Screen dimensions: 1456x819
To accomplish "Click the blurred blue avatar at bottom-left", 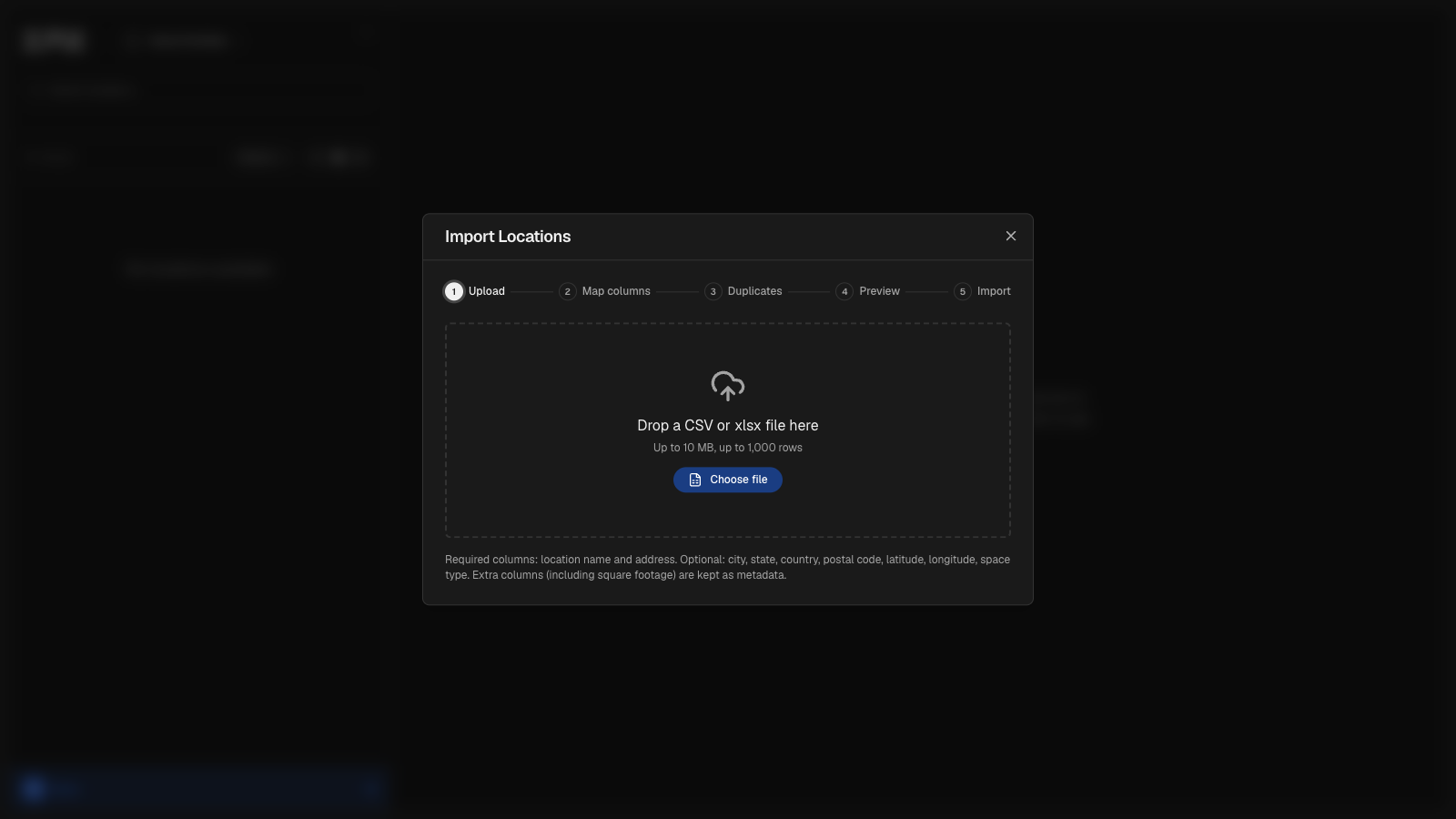I will (x=34, y=789).
